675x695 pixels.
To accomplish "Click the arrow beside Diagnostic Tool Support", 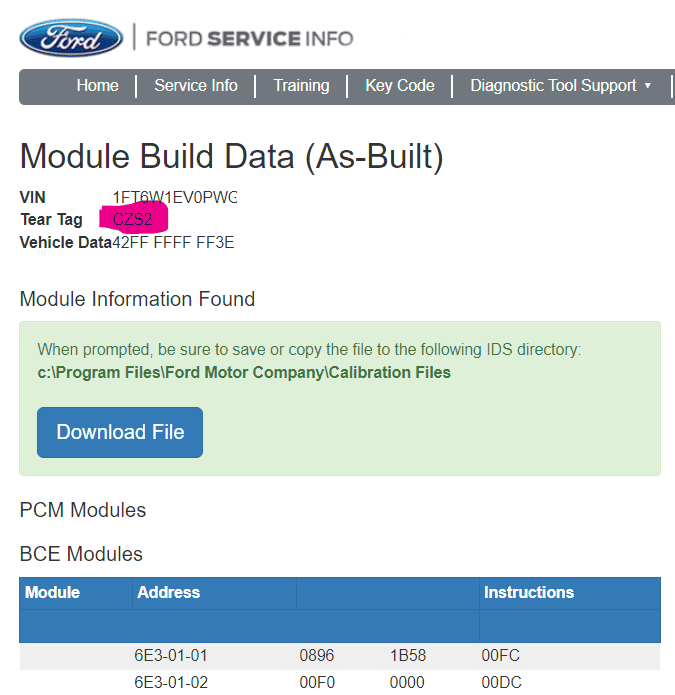I will click(648, 86).
